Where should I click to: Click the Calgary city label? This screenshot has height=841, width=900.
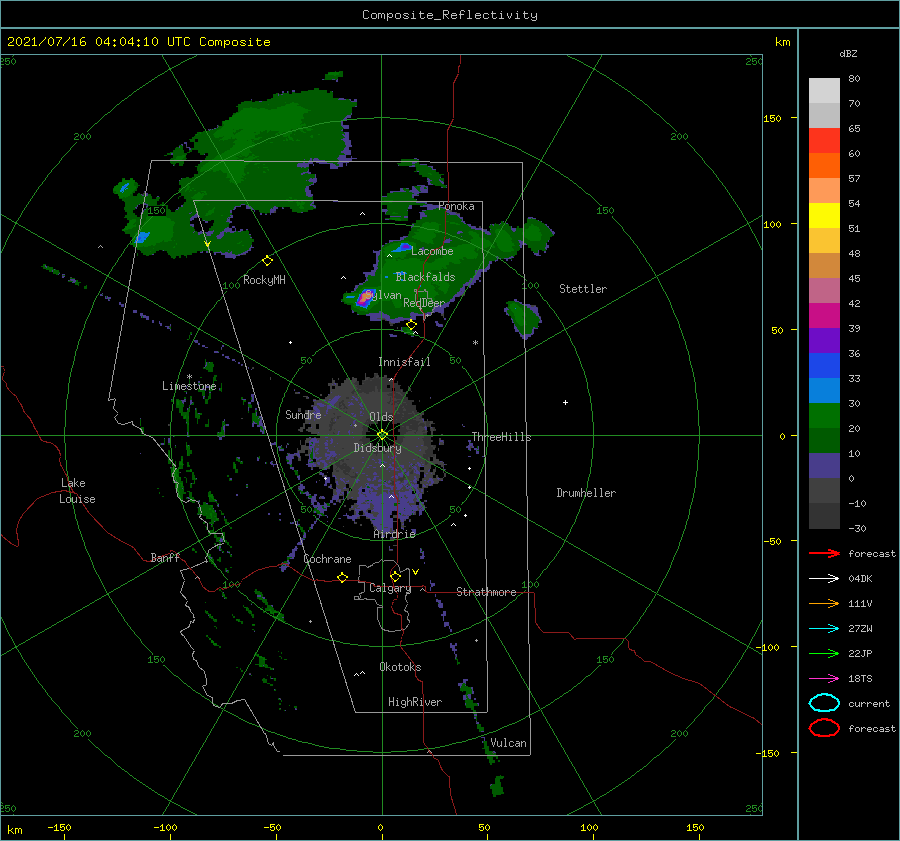coord(390,588)
